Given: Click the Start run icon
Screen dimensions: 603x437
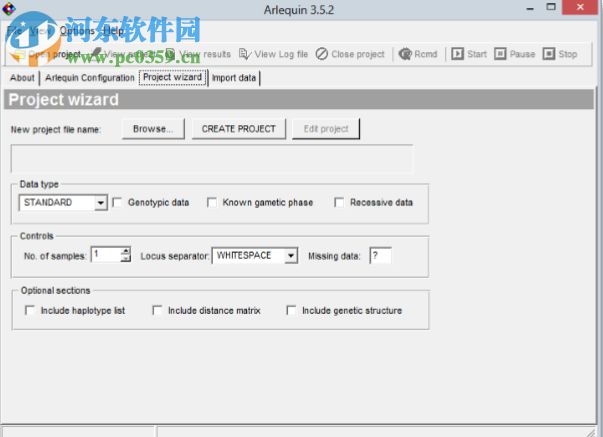Looking at the screenshot, I should pyautogui.click(x=457, y=53).
